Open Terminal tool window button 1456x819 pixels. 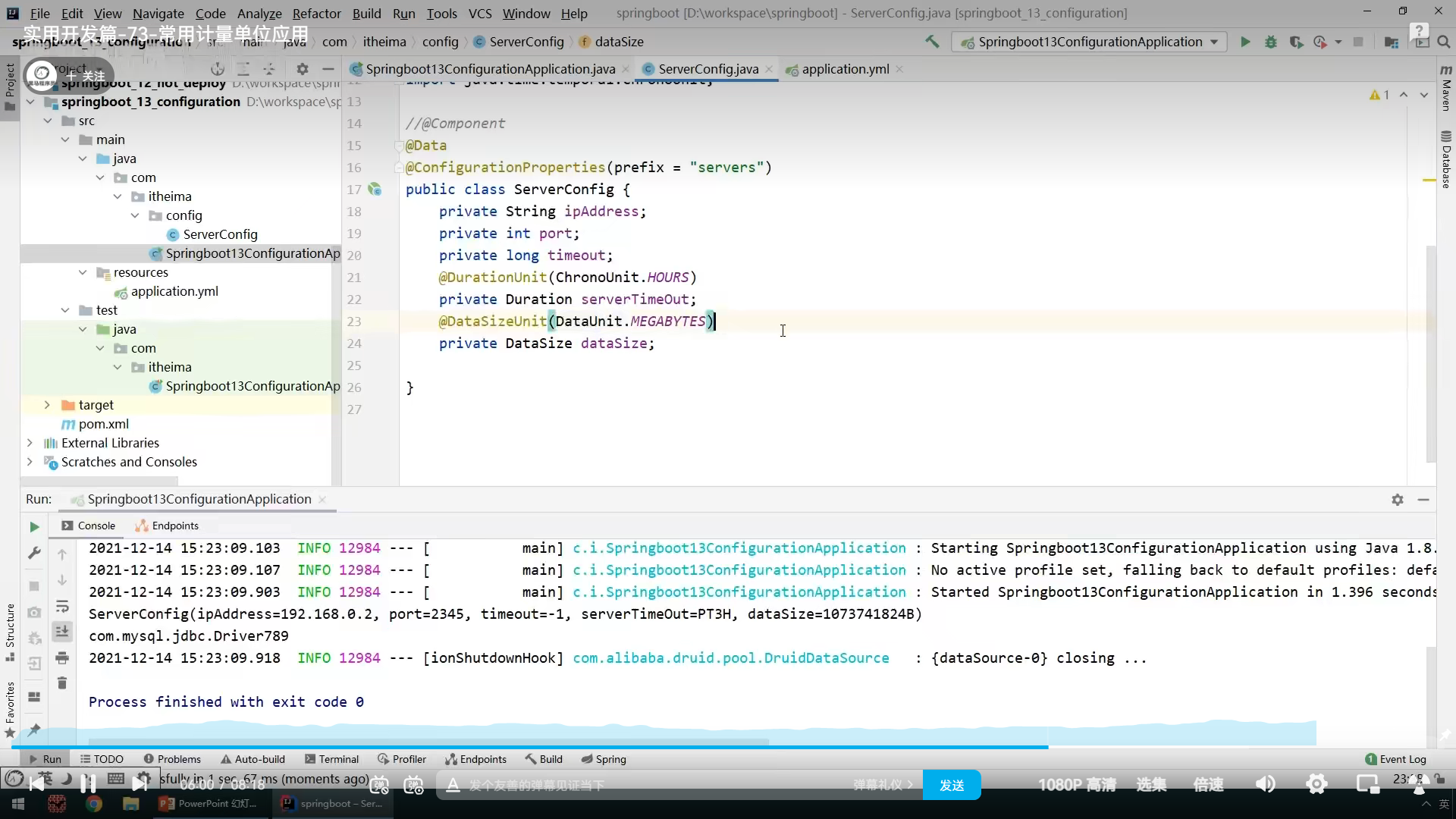tap(331, 759)
